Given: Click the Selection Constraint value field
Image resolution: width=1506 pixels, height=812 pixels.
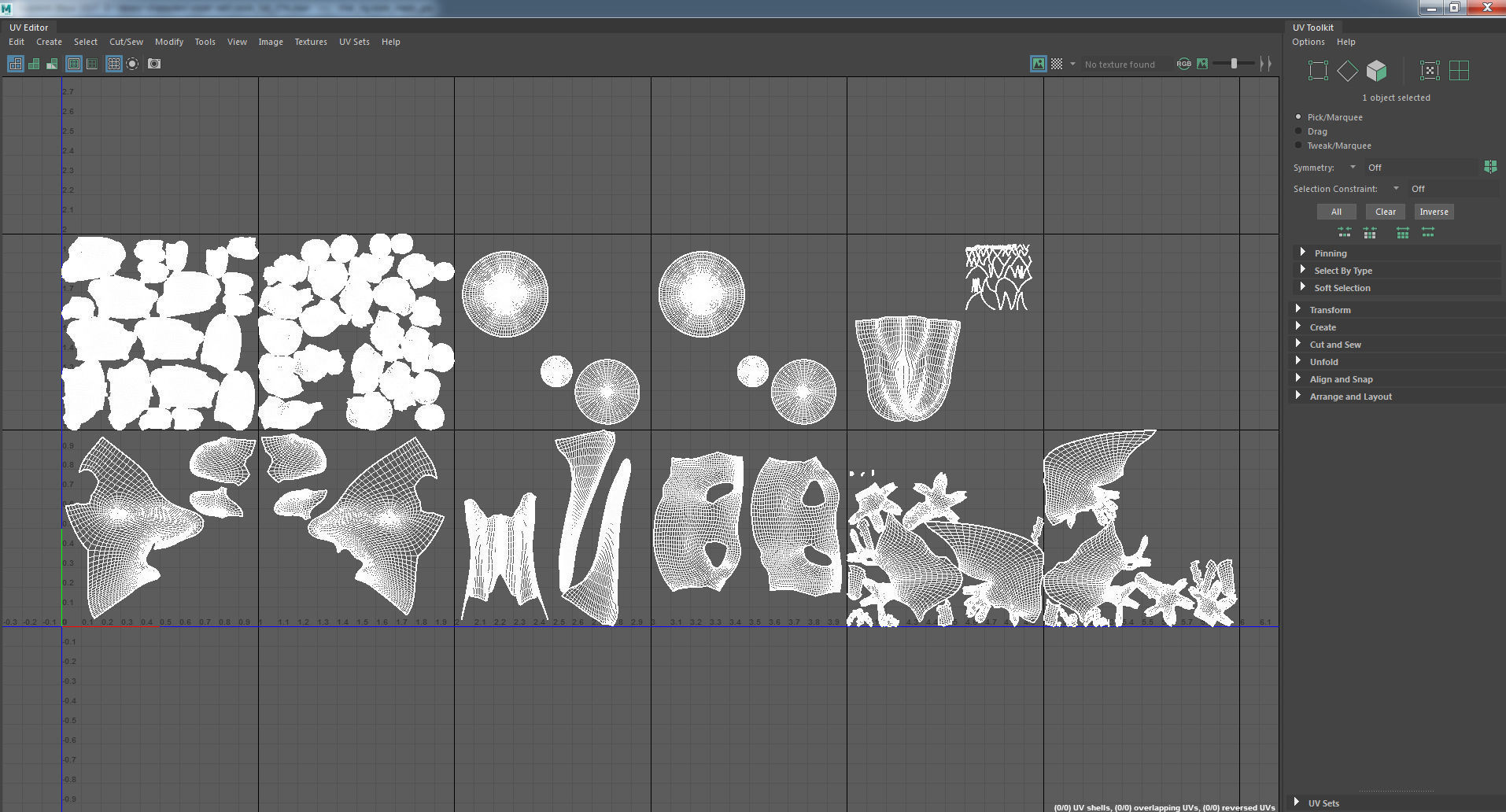Looking at the screenshot, I should pos(1454,188).
